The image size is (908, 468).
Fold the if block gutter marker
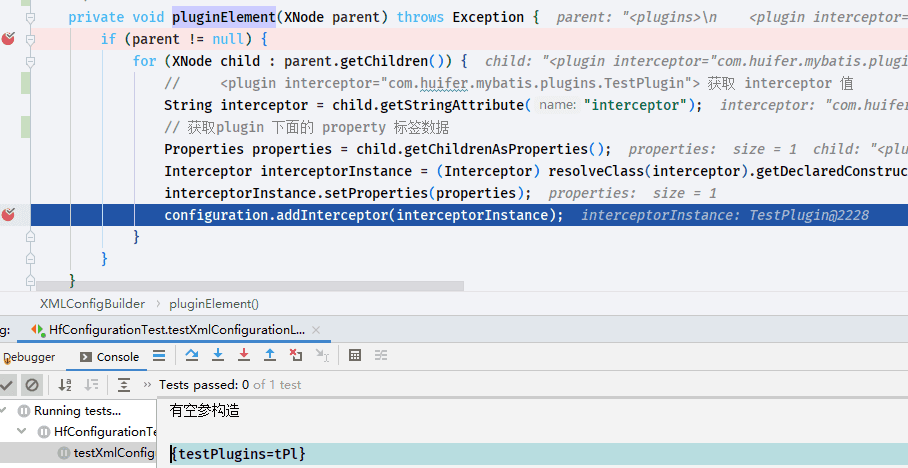(x=30, y=39)
